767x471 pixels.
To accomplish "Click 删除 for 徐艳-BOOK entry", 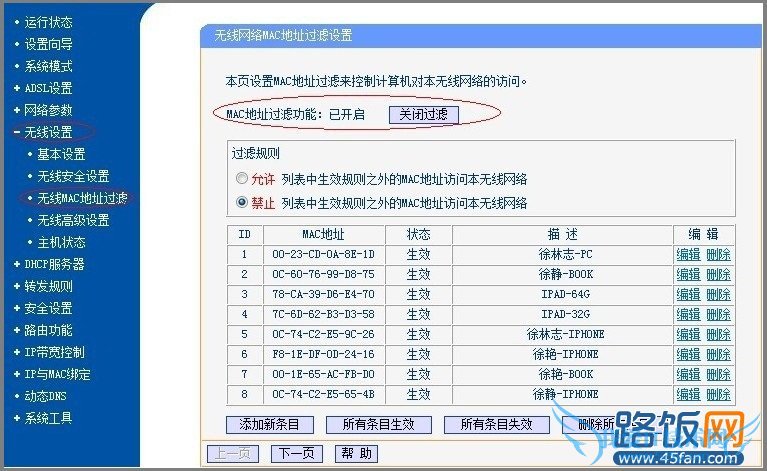I will click(x=719, y=375).
